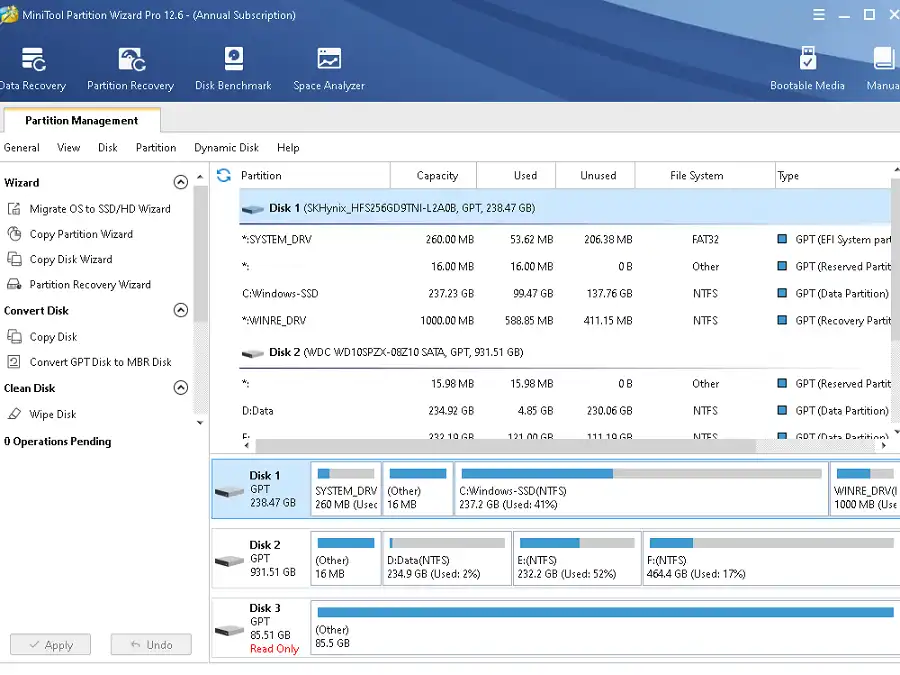Open the Dynamic Disk menu
The width and height of the screenshot is (900, 675).
coord(226,147)
